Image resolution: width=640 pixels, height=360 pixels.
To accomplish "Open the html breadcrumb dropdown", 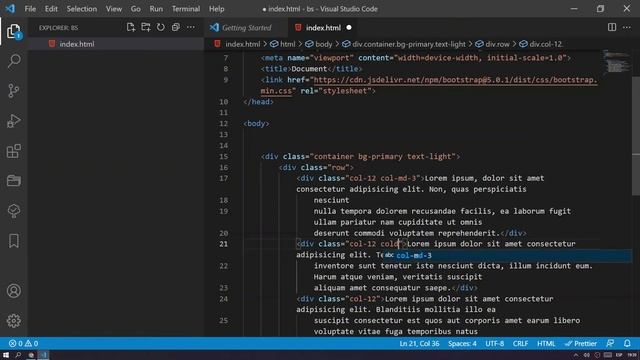I will (287, 44).
